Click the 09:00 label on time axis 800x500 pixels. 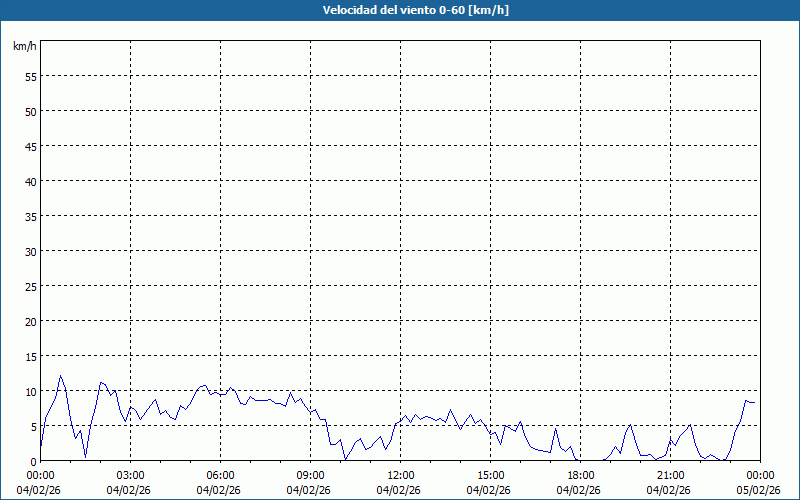(x=310, y=475)
